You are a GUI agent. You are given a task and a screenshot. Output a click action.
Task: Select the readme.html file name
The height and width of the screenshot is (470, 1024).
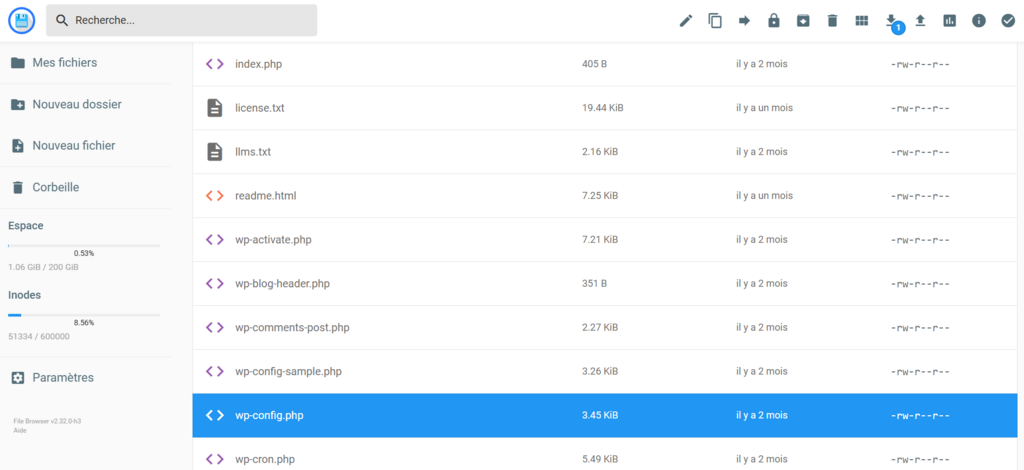pyautogui.click(x=265, y=195)
